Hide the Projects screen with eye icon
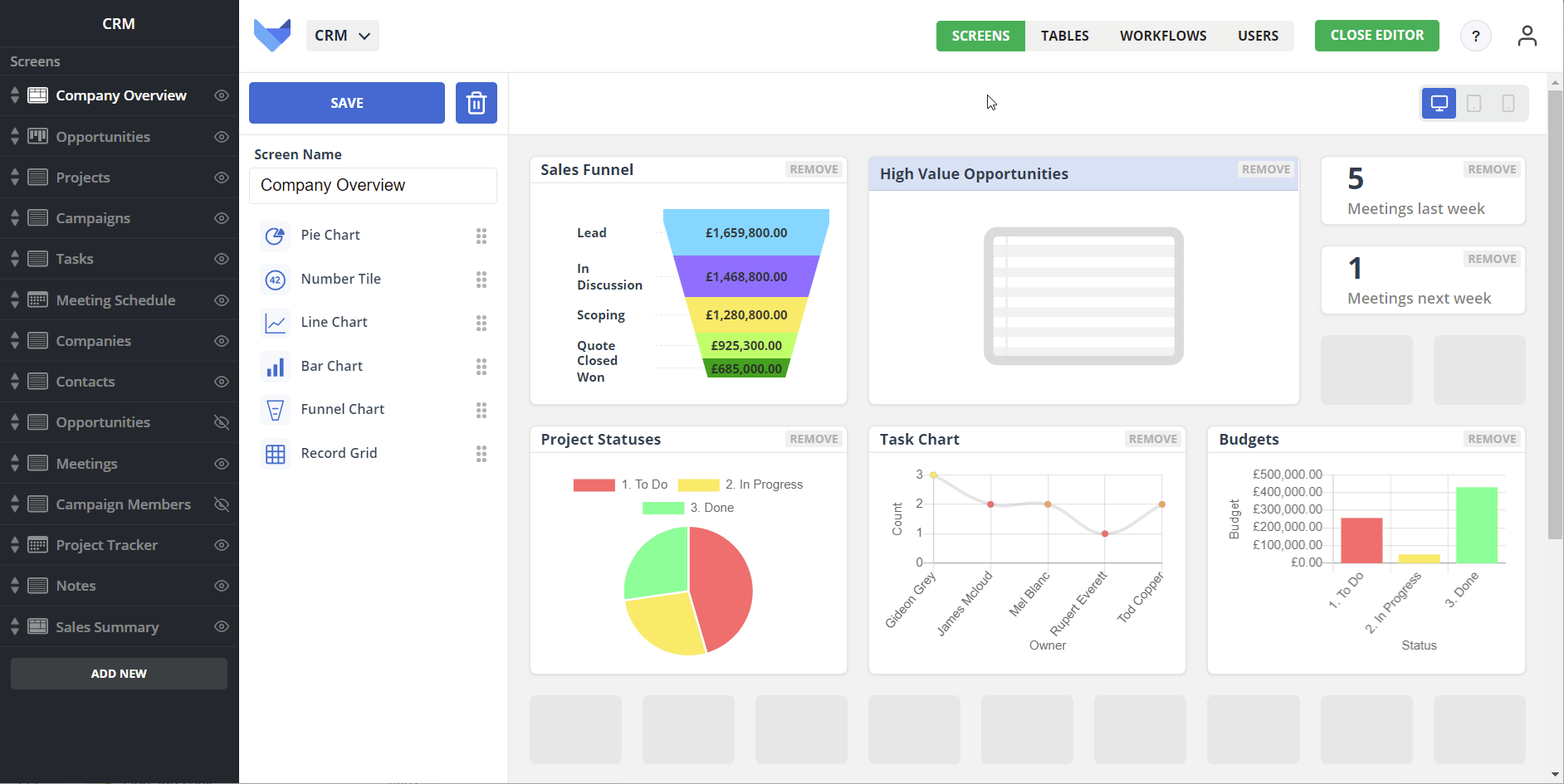This screenshot has width=1564, height=784. coord(222,178)
